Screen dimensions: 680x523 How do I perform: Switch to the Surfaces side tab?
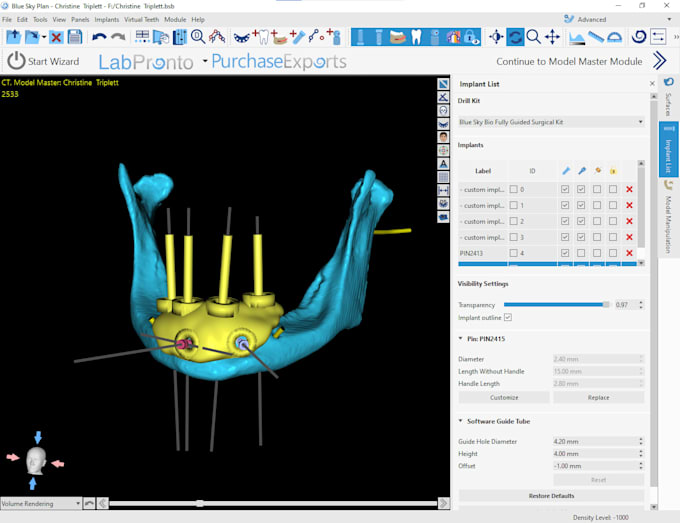[x=668, y=98]
